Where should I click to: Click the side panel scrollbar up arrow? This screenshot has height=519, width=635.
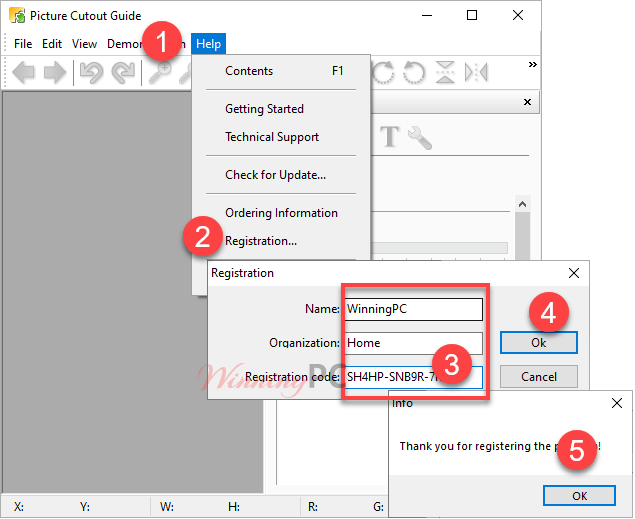(522, 204)
